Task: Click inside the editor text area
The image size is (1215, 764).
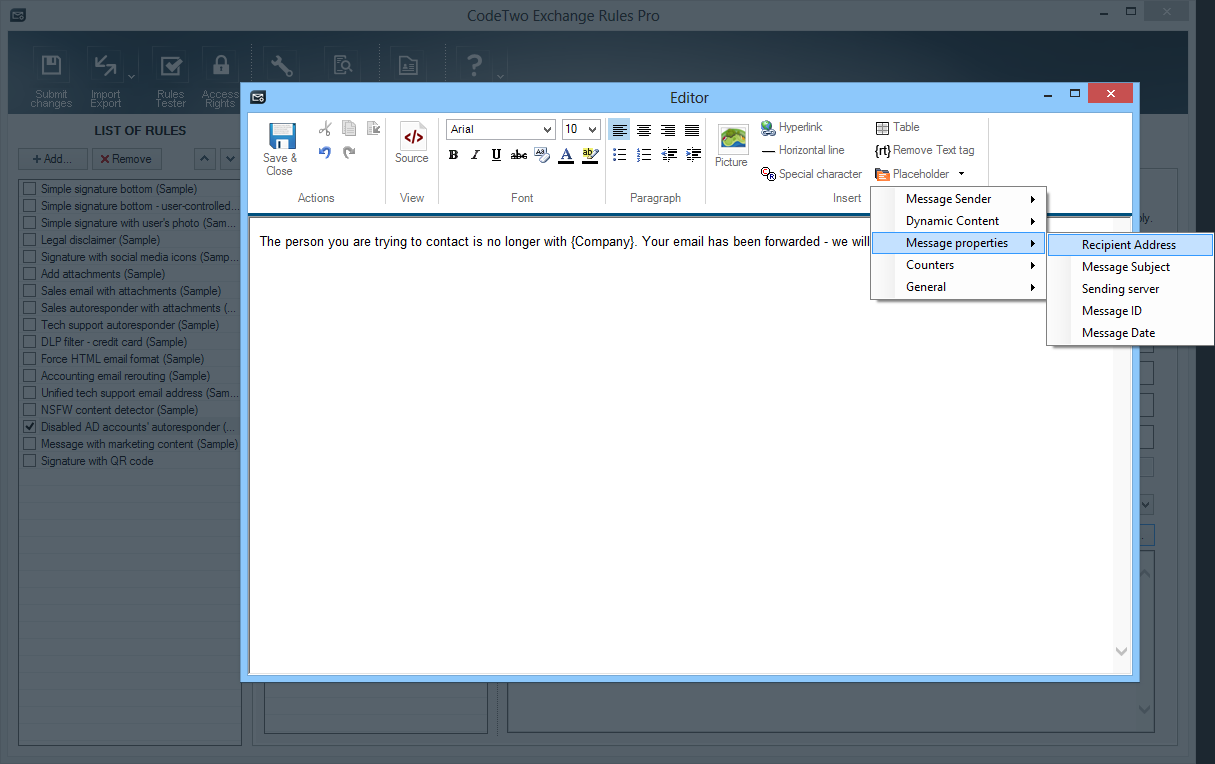Action: [x=680, y=450]
